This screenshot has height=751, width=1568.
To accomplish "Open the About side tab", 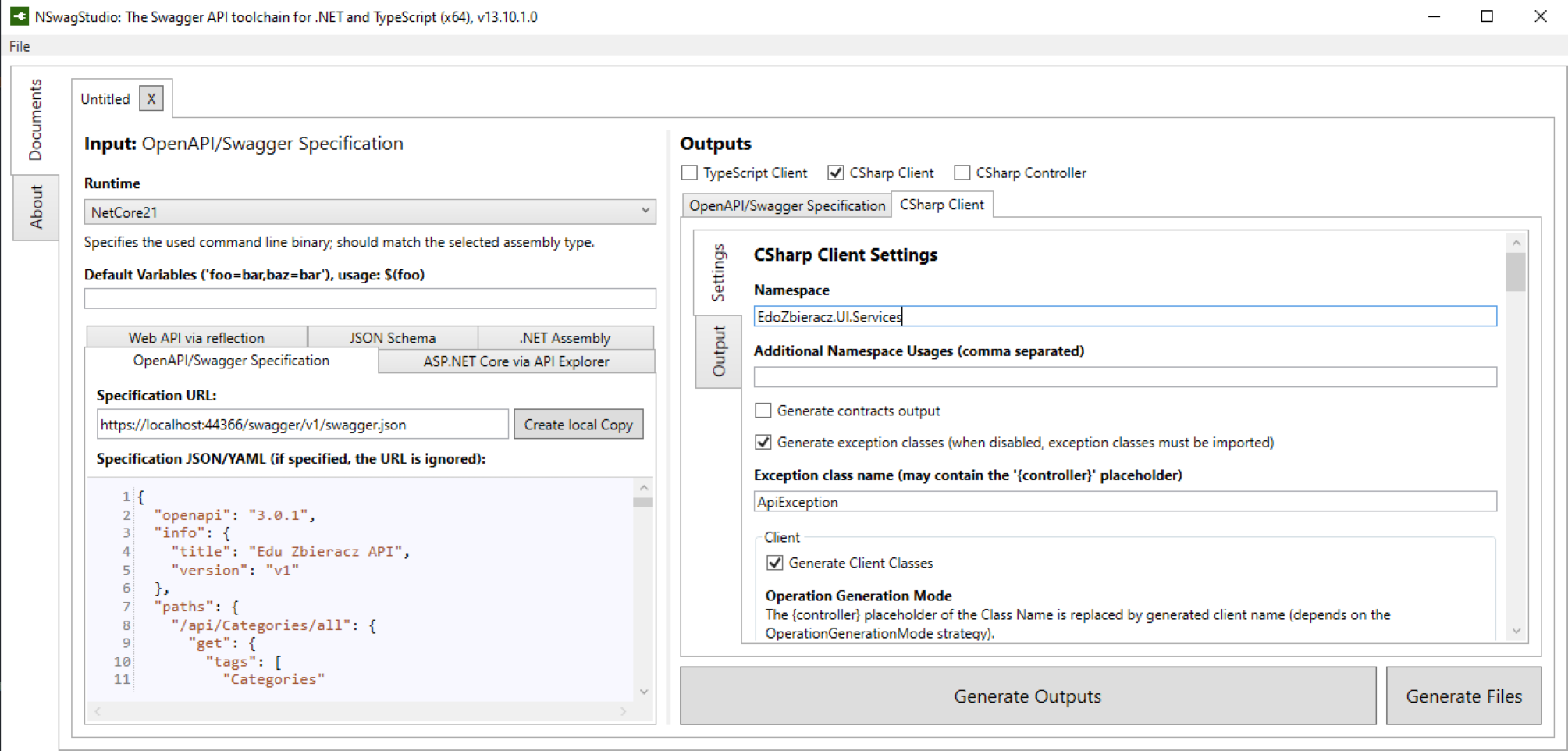I will (35, 207).
